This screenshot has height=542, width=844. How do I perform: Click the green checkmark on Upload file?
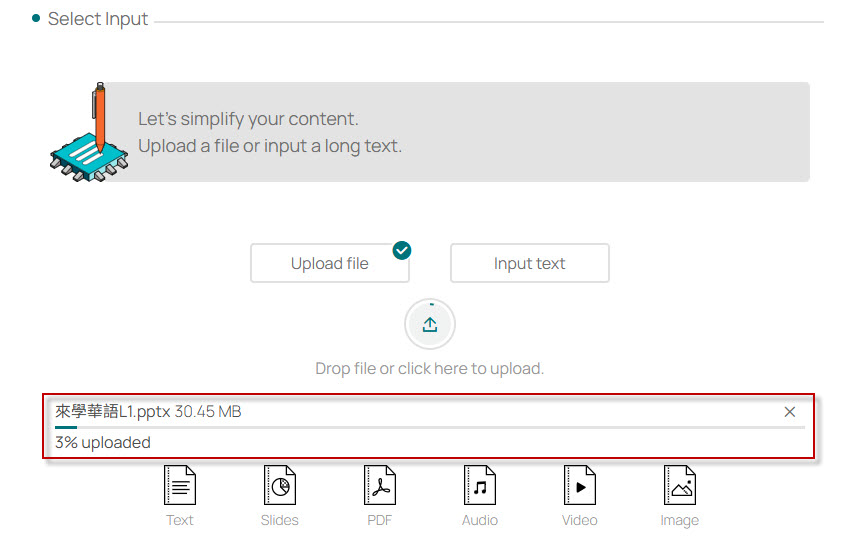(402, 250)
